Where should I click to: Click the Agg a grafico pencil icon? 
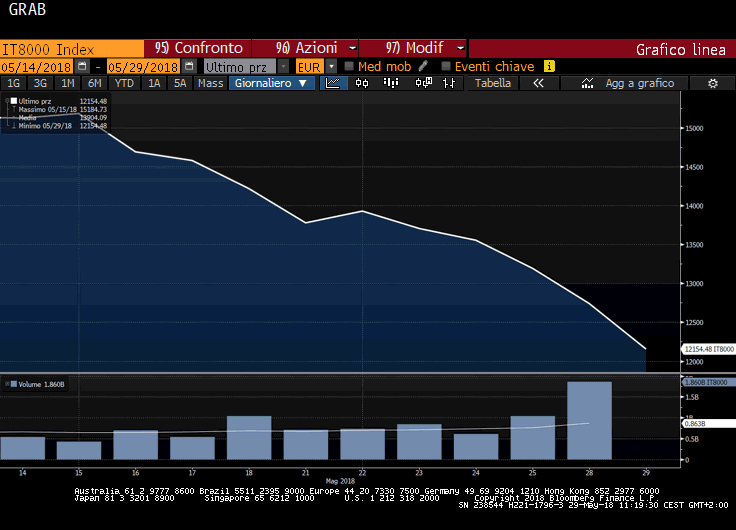585,84
